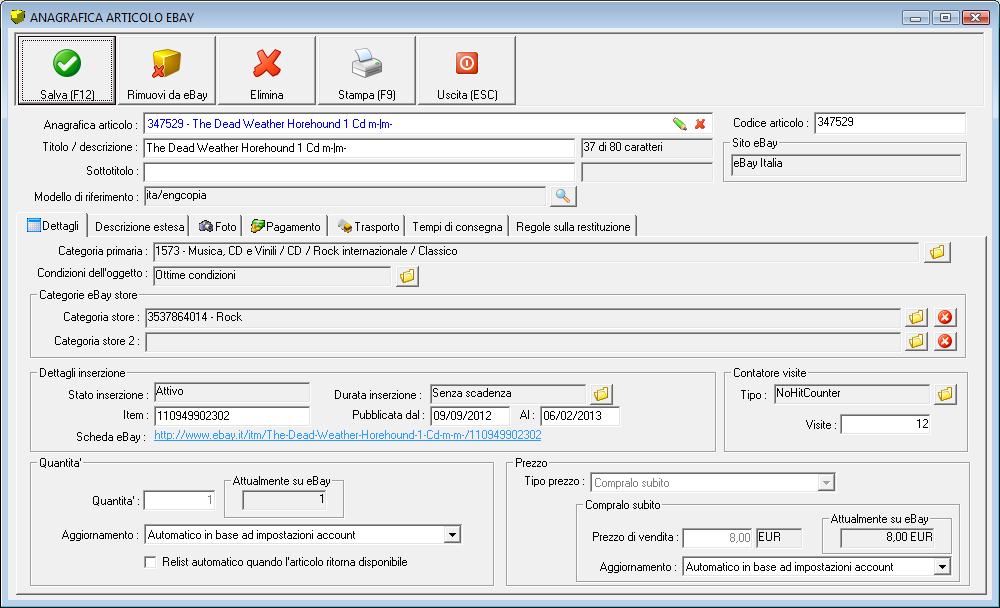This screenshot has width=1000, height=608.
Task: Open Durata inserzione folder icon
Action: 601,394
